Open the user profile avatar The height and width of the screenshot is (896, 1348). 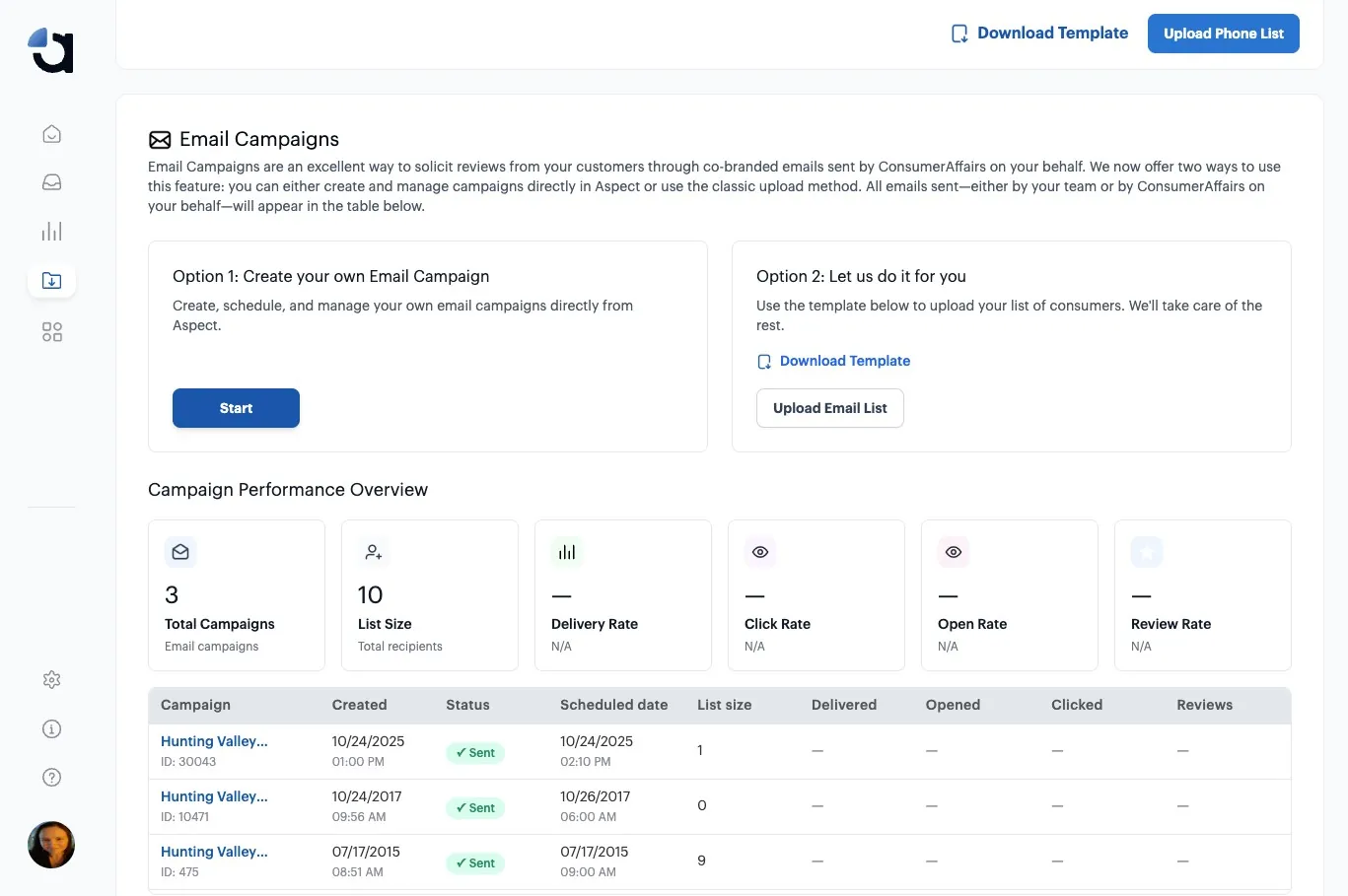(51, 845)
